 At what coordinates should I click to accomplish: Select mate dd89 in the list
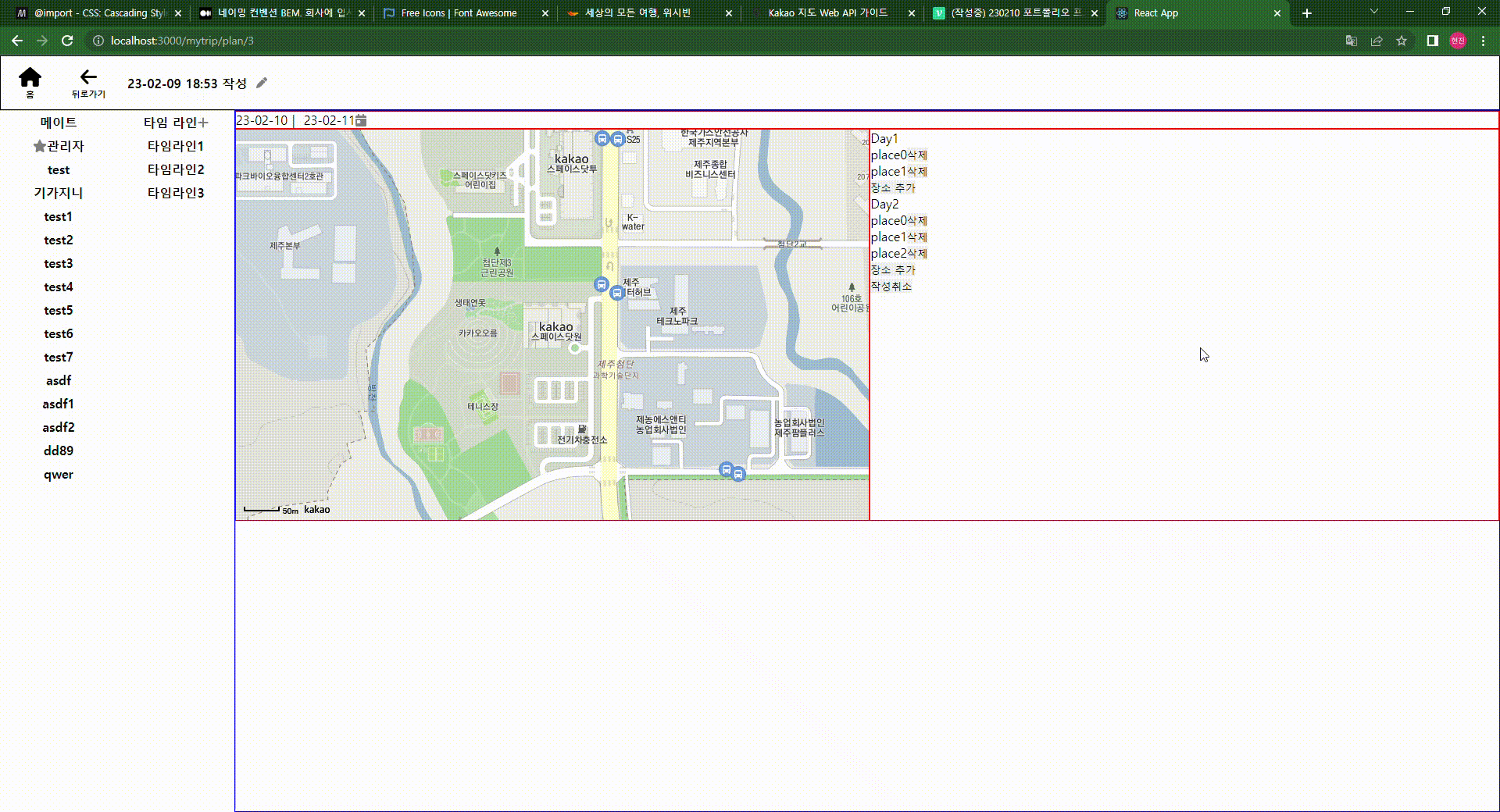pyautogui.click(x=59, y=451)
